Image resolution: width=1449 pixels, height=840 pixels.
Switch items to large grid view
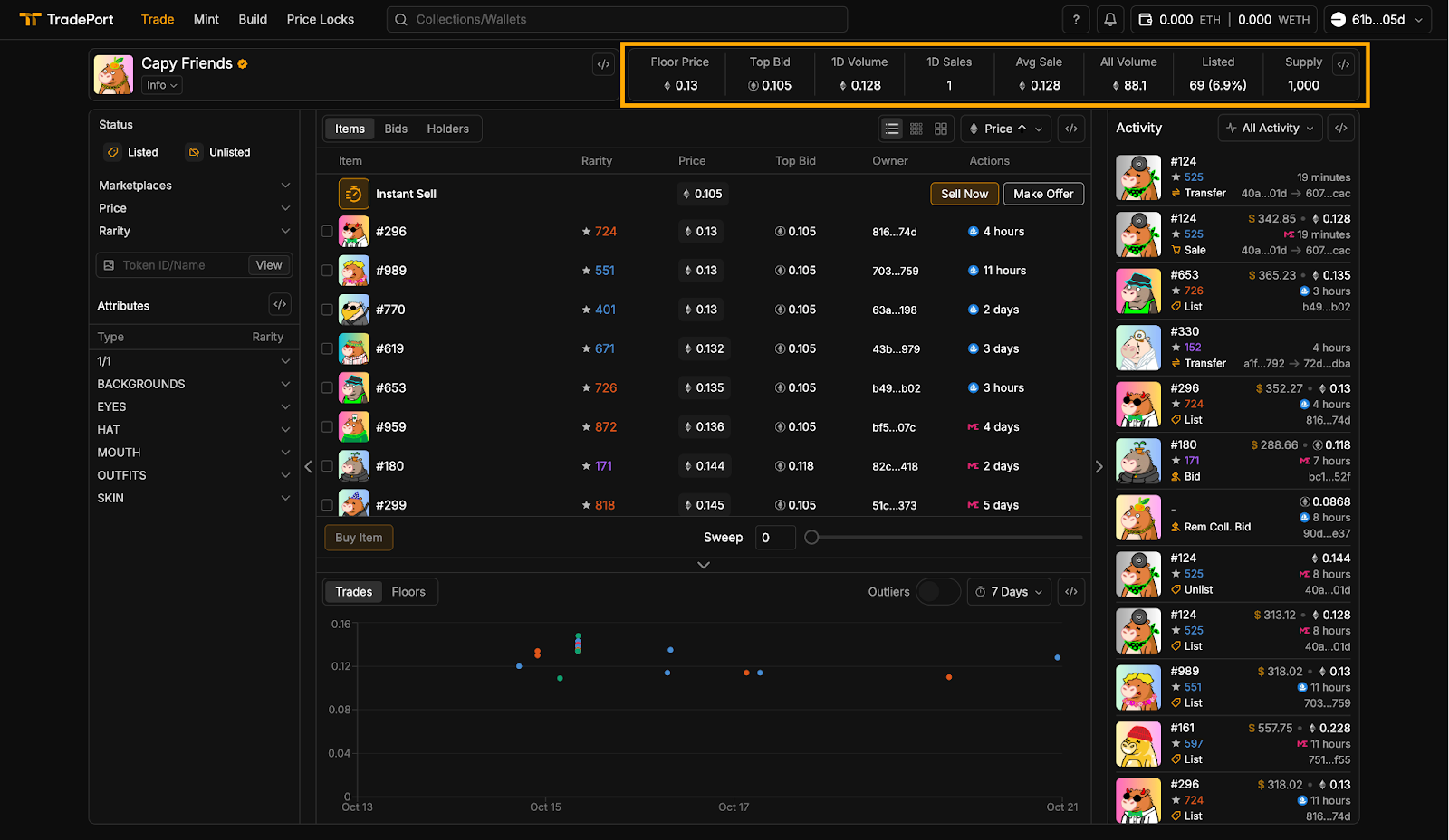pyautogui.click(x=941, y=129)
